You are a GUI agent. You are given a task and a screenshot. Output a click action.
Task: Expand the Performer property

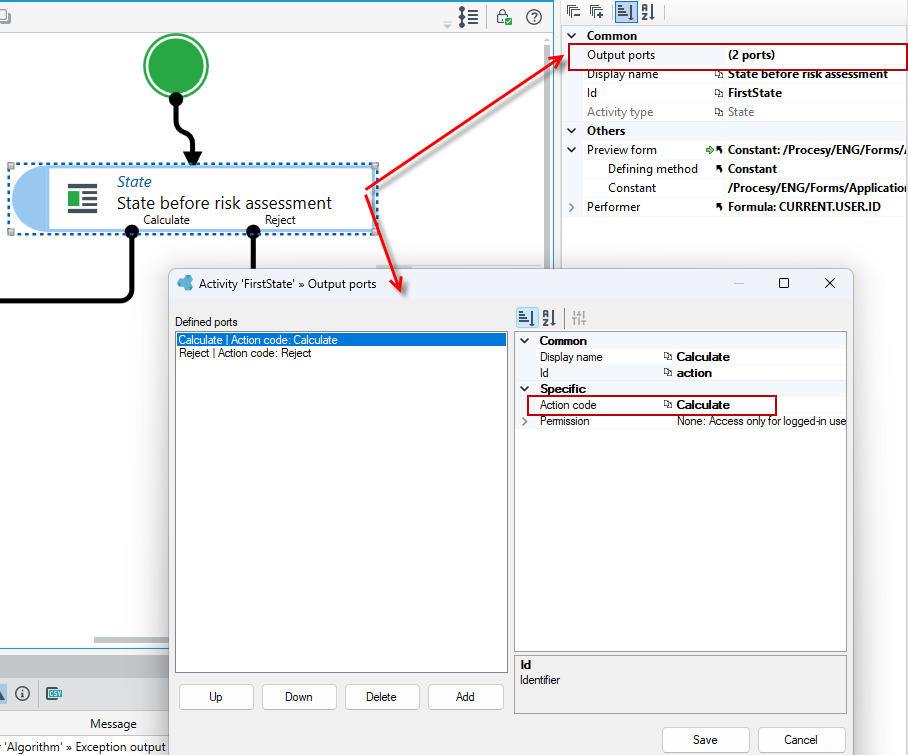572,207
